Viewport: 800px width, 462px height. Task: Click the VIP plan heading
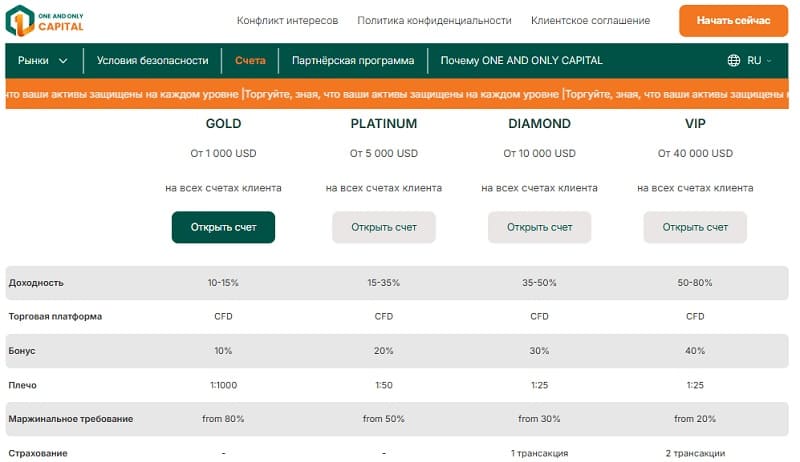[695, 124]
